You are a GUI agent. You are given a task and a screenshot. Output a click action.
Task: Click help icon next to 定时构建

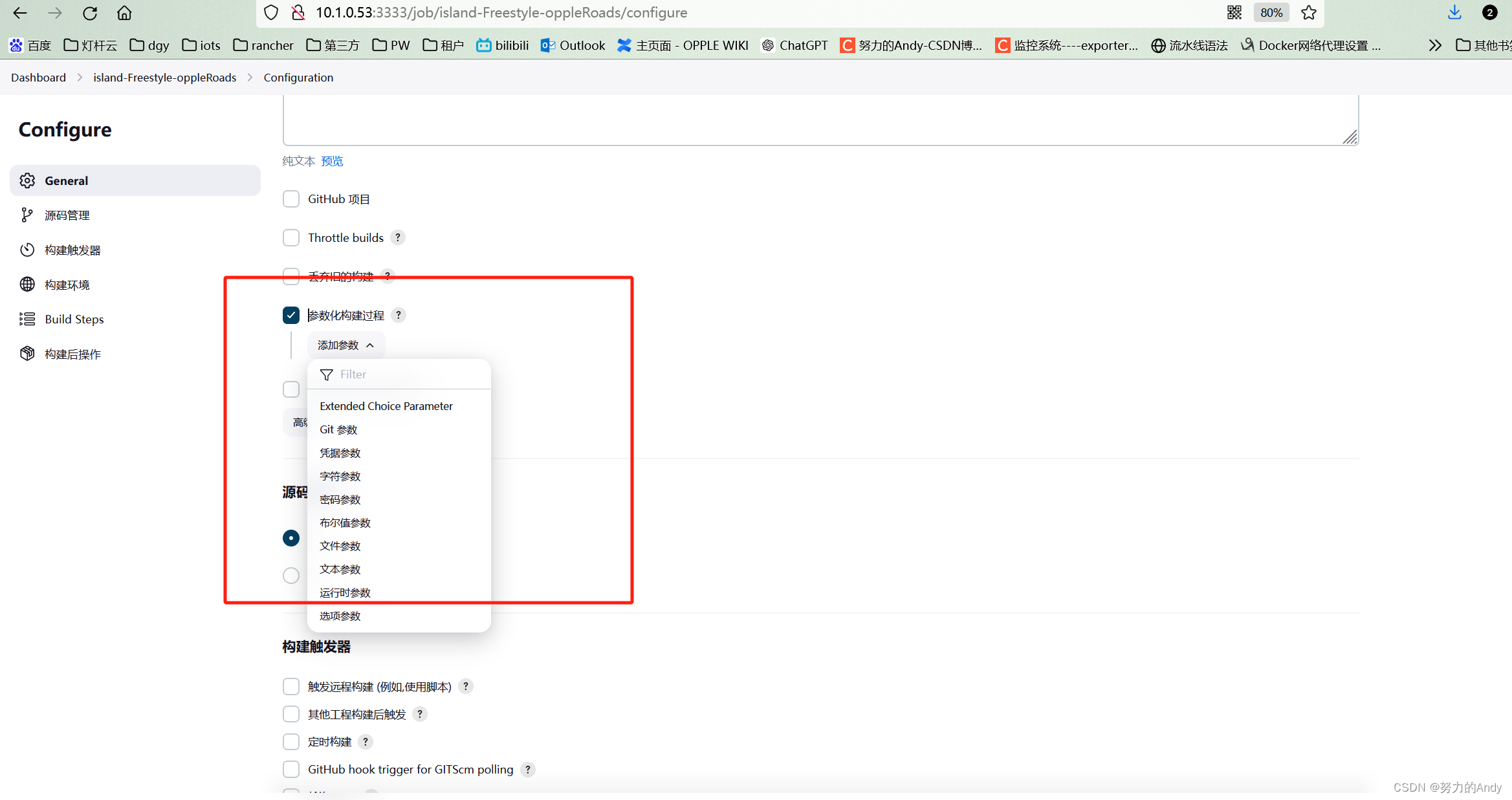[366, 742]
